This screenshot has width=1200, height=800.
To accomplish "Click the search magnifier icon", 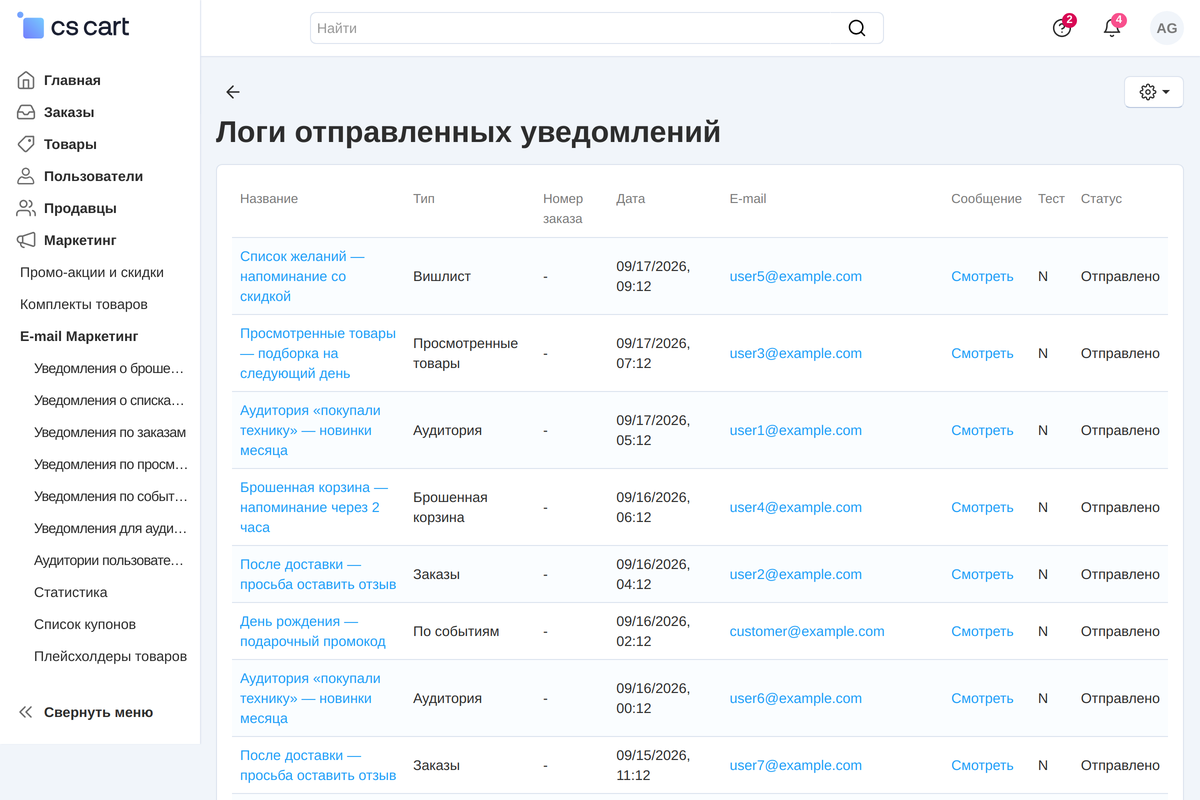I will coord(857,28).
